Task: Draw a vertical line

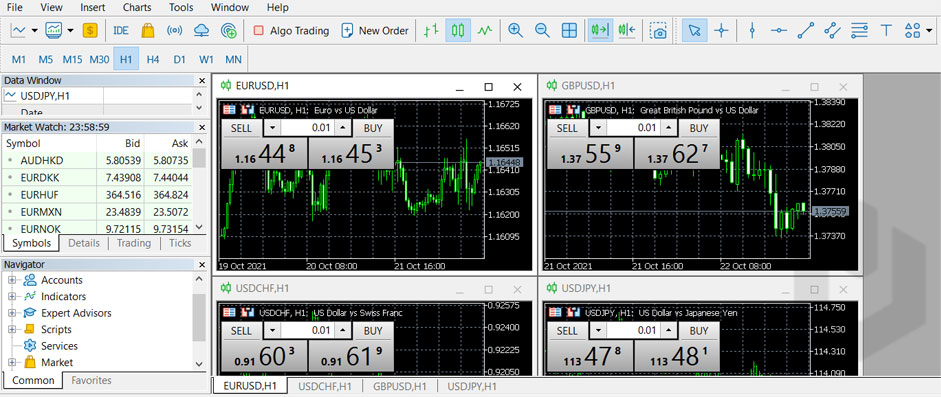Action: [x=752, y=30]
